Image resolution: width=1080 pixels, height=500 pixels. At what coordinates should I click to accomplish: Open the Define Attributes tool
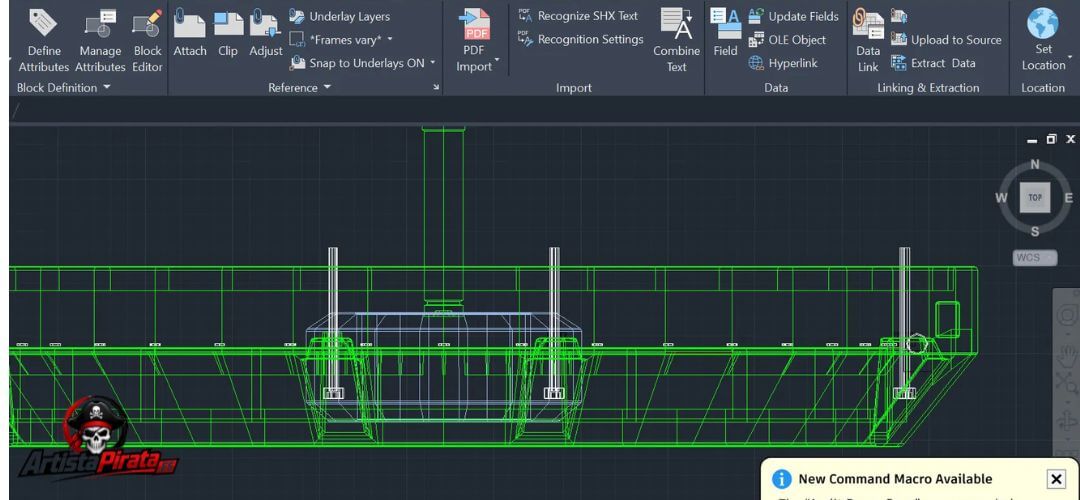[43, 41]
